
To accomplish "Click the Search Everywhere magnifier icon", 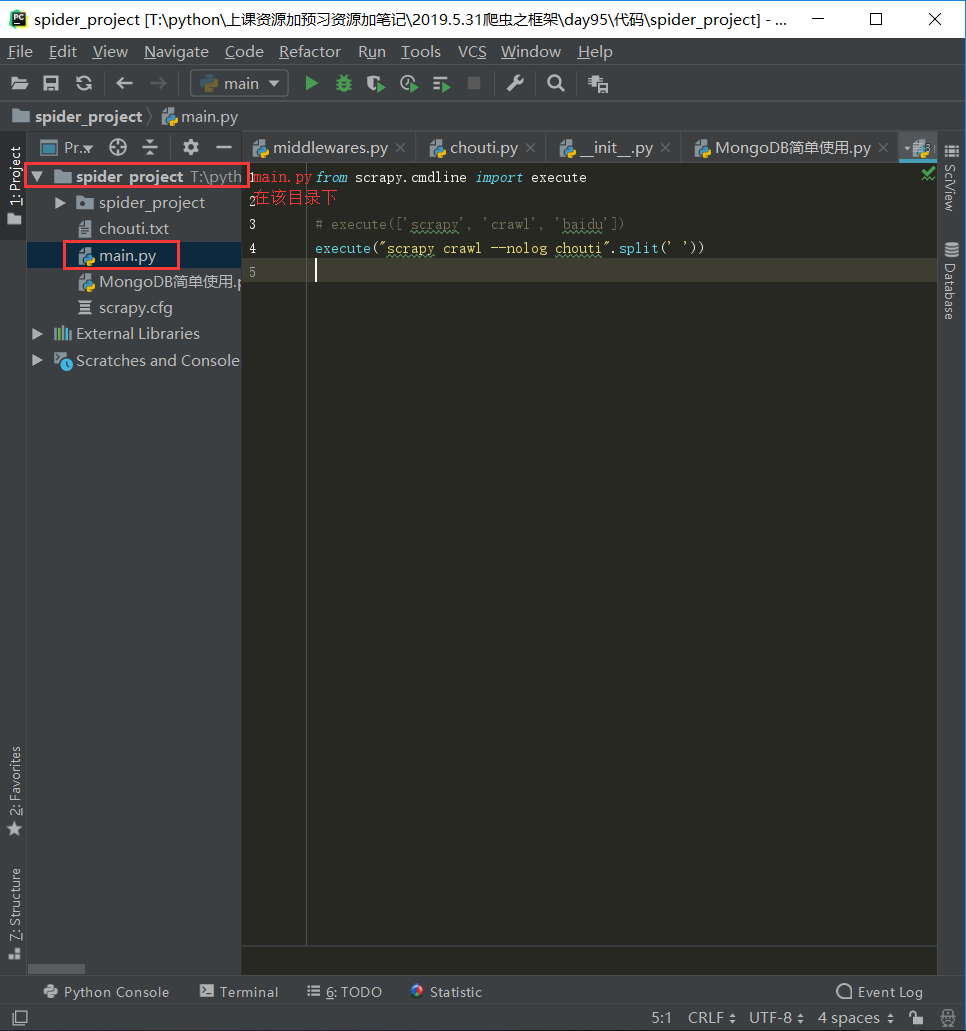I will coord(556,84).
